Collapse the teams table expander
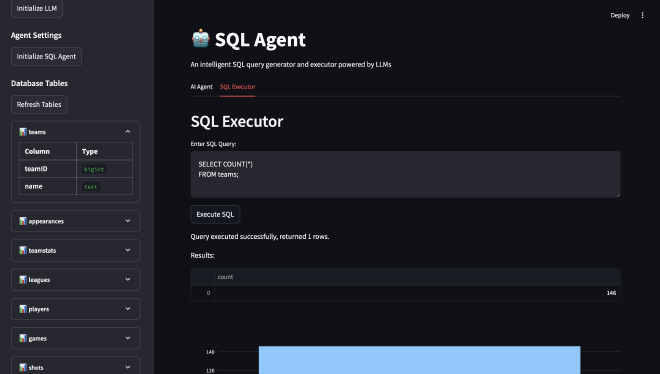Viewport: 660px width, 374px height. coord(76,132)
